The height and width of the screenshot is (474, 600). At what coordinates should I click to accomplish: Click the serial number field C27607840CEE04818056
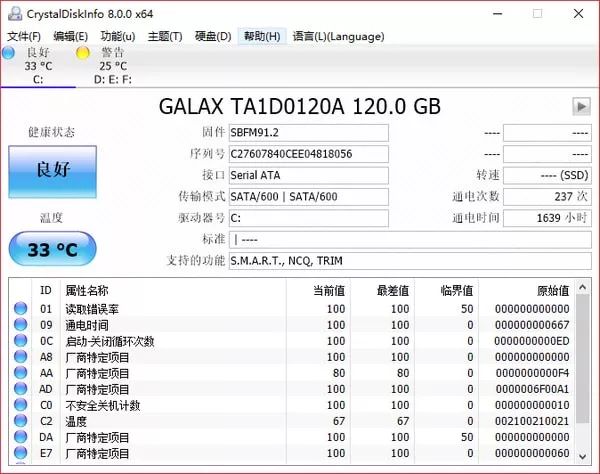coord(309,154)
